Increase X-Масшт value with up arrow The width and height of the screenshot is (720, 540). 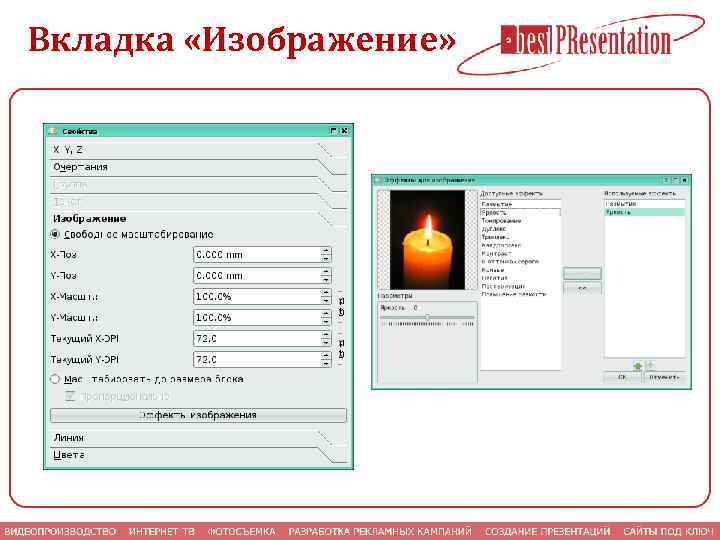coord(326,292)
